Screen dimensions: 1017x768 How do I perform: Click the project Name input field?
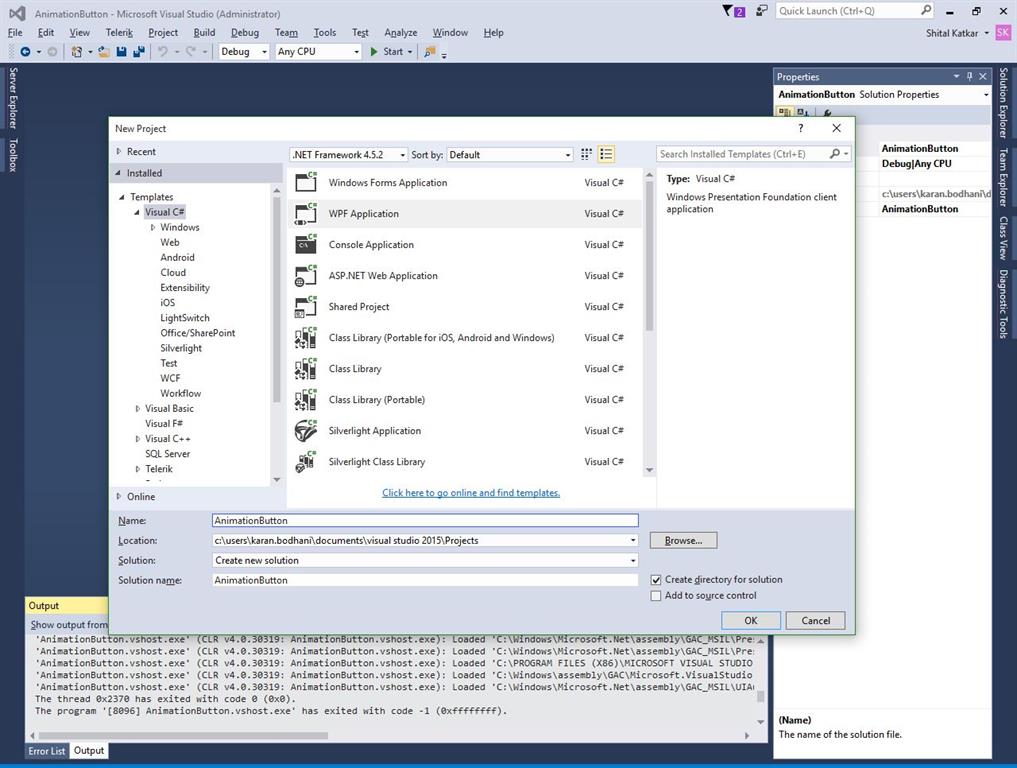[x=425, y=521]
